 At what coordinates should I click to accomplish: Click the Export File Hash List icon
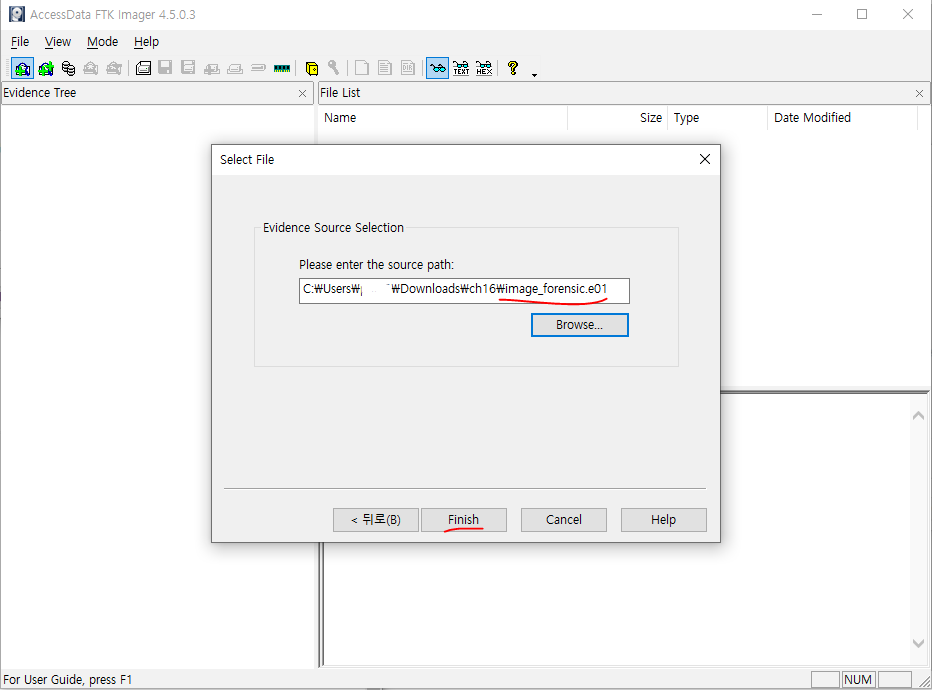point(385,68)
